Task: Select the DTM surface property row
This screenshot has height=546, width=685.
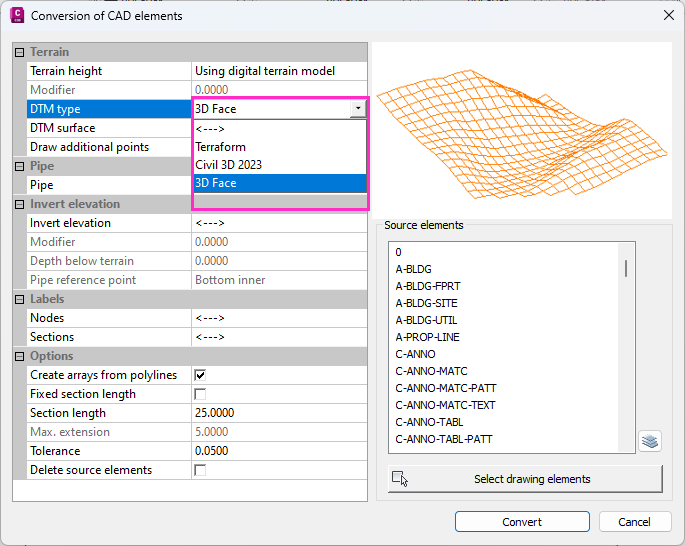Action: tap(109, 128)
